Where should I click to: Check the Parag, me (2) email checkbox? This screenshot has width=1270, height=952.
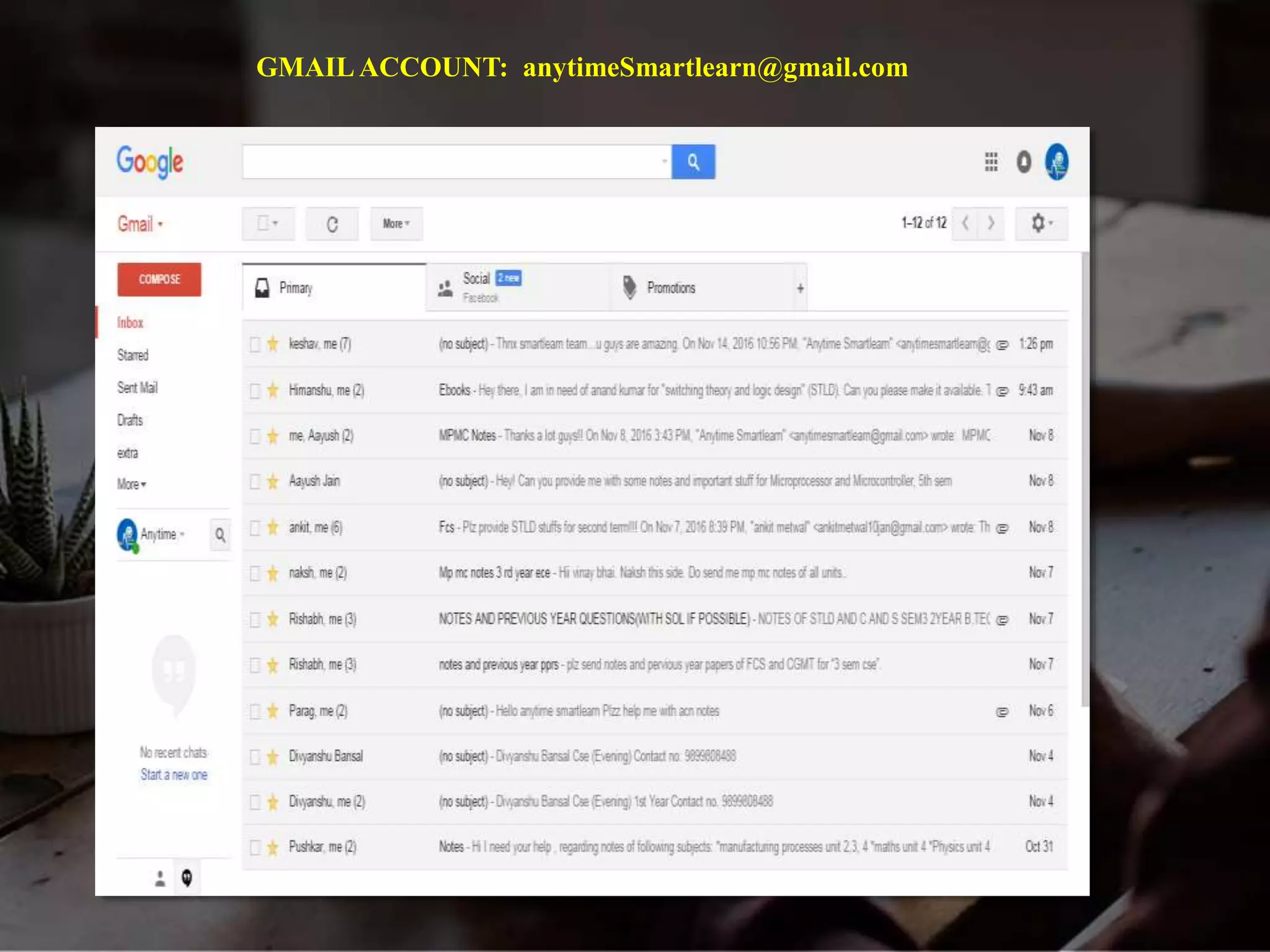click(x=255, y=712)
